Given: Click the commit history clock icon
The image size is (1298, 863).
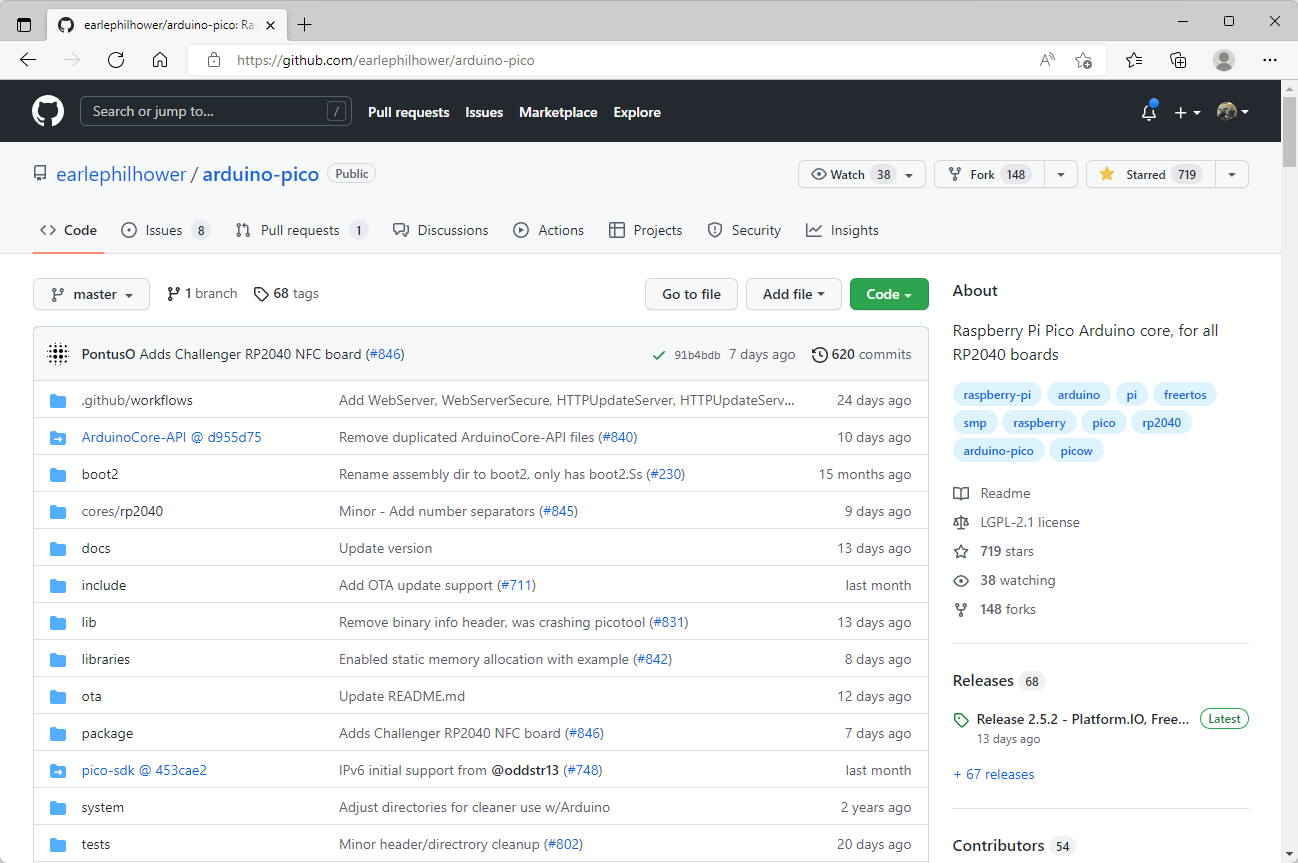Looking at the screenshot, I should pyautogui.click(x=820, y=354).
